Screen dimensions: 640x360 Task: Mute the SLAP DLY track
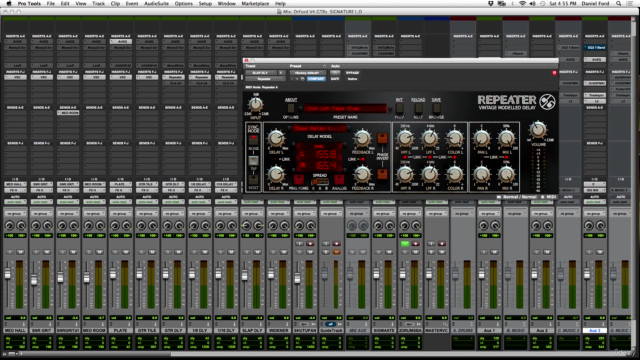point(257,252)
